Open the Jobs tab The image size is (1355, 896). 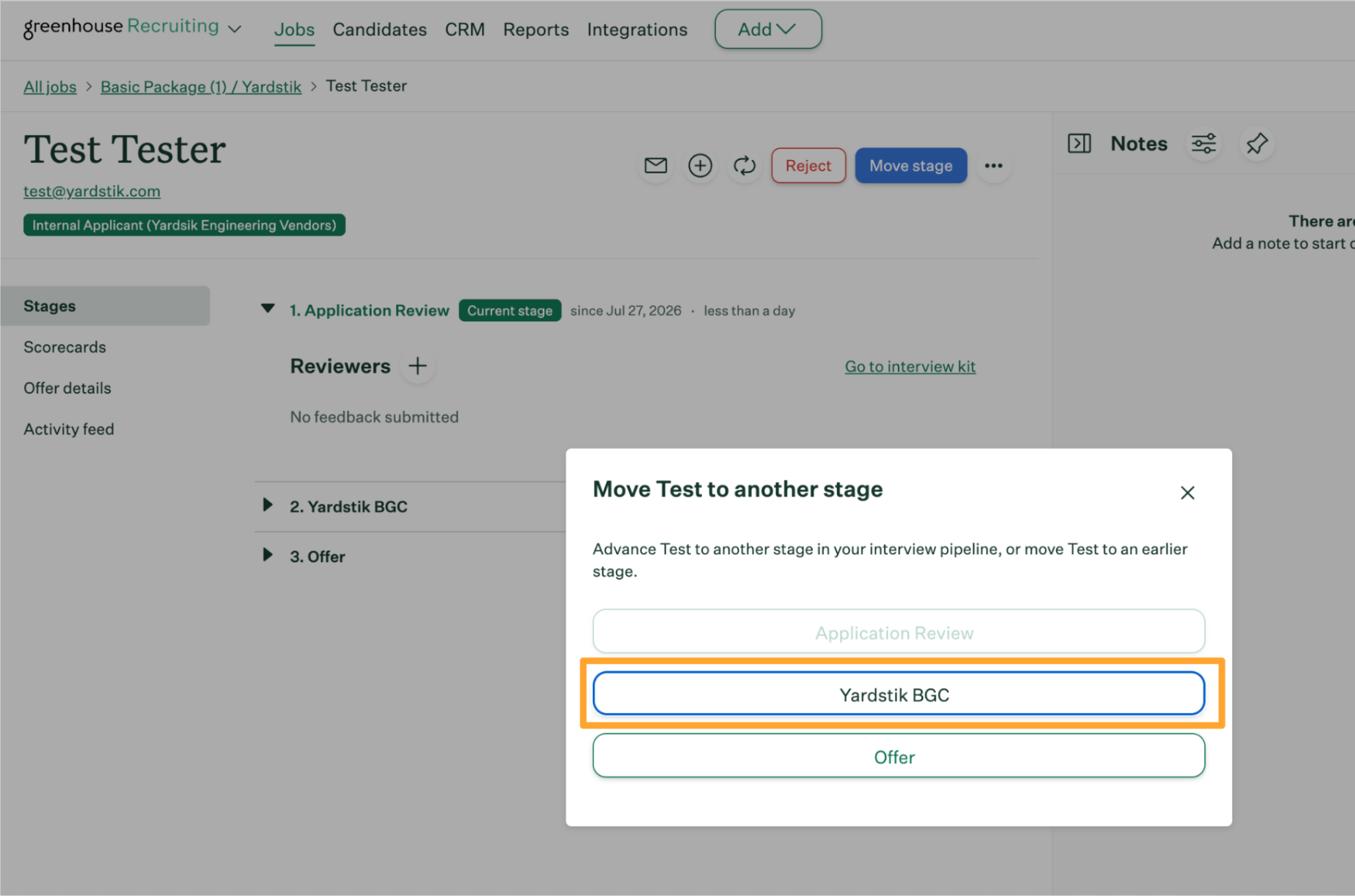(x=294, y=30)
